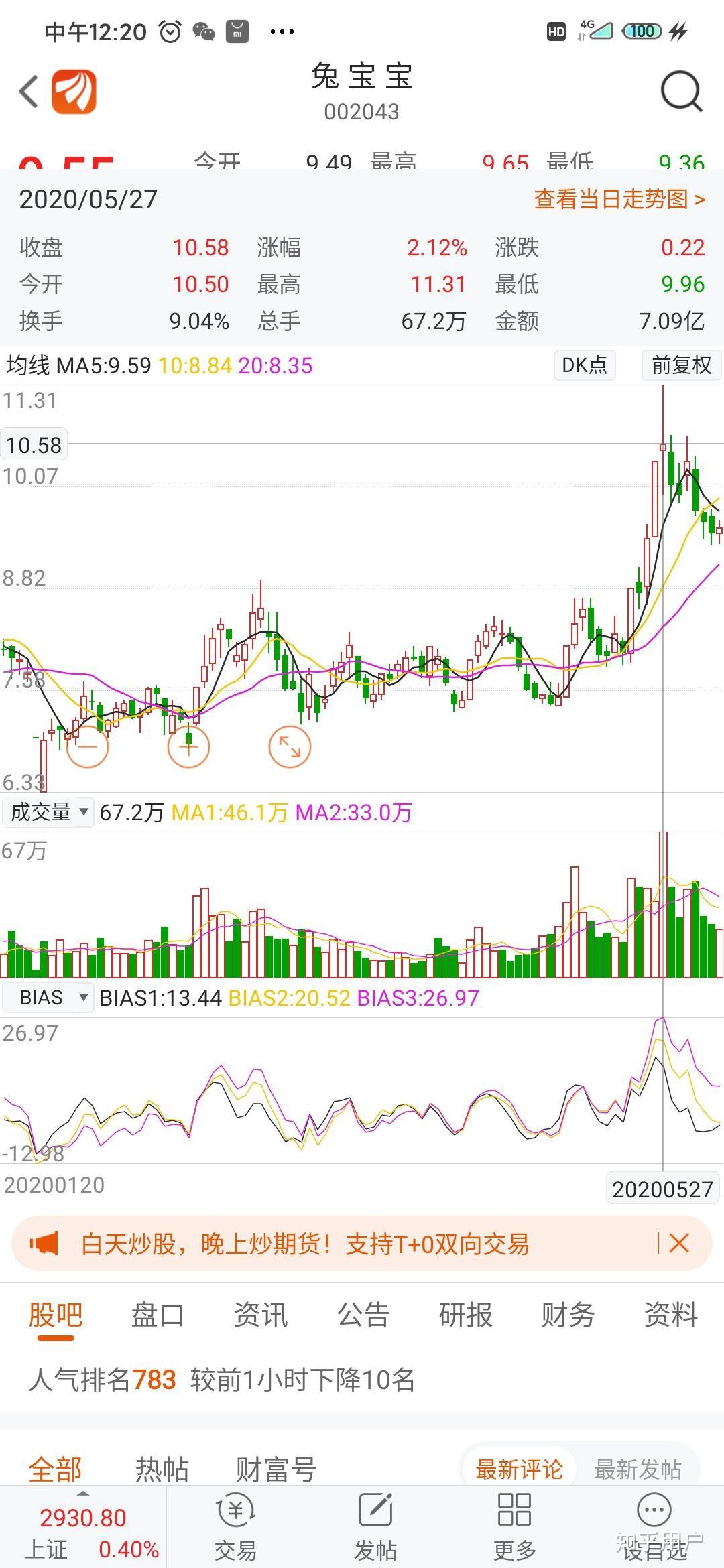This screenshot has height=1568, width=724.
Task: Tap the MA1:46.1万 volume legend
Action: coord(230,813)
